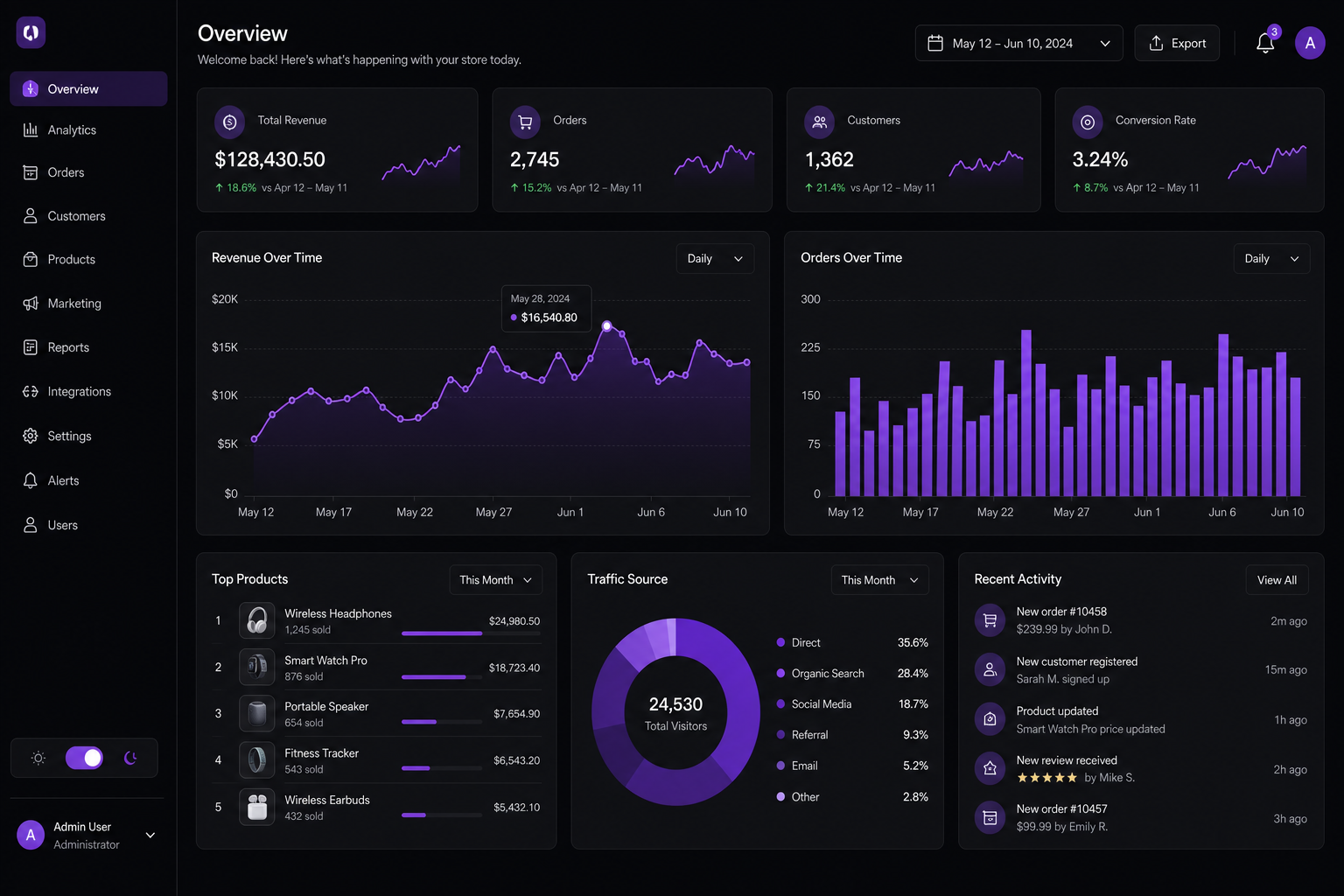Click the Products box icon
1344x896 pixels.
tap(31, 259)
